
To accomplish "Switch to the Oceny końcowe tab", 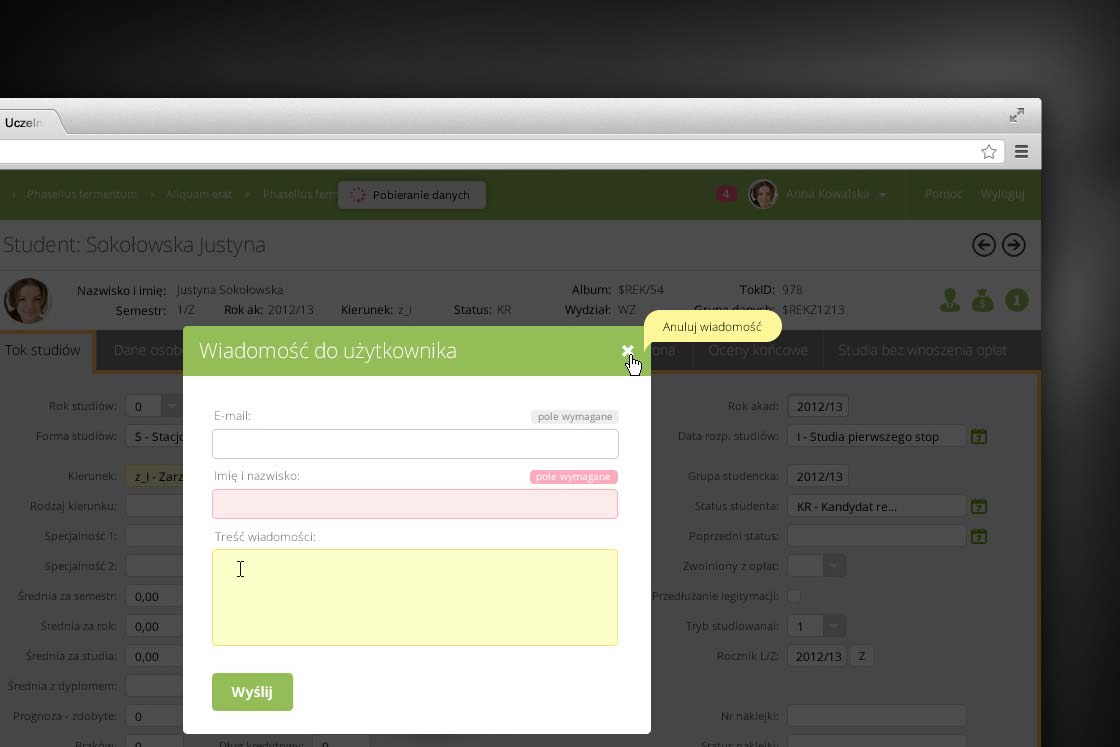I will point(757,350).
